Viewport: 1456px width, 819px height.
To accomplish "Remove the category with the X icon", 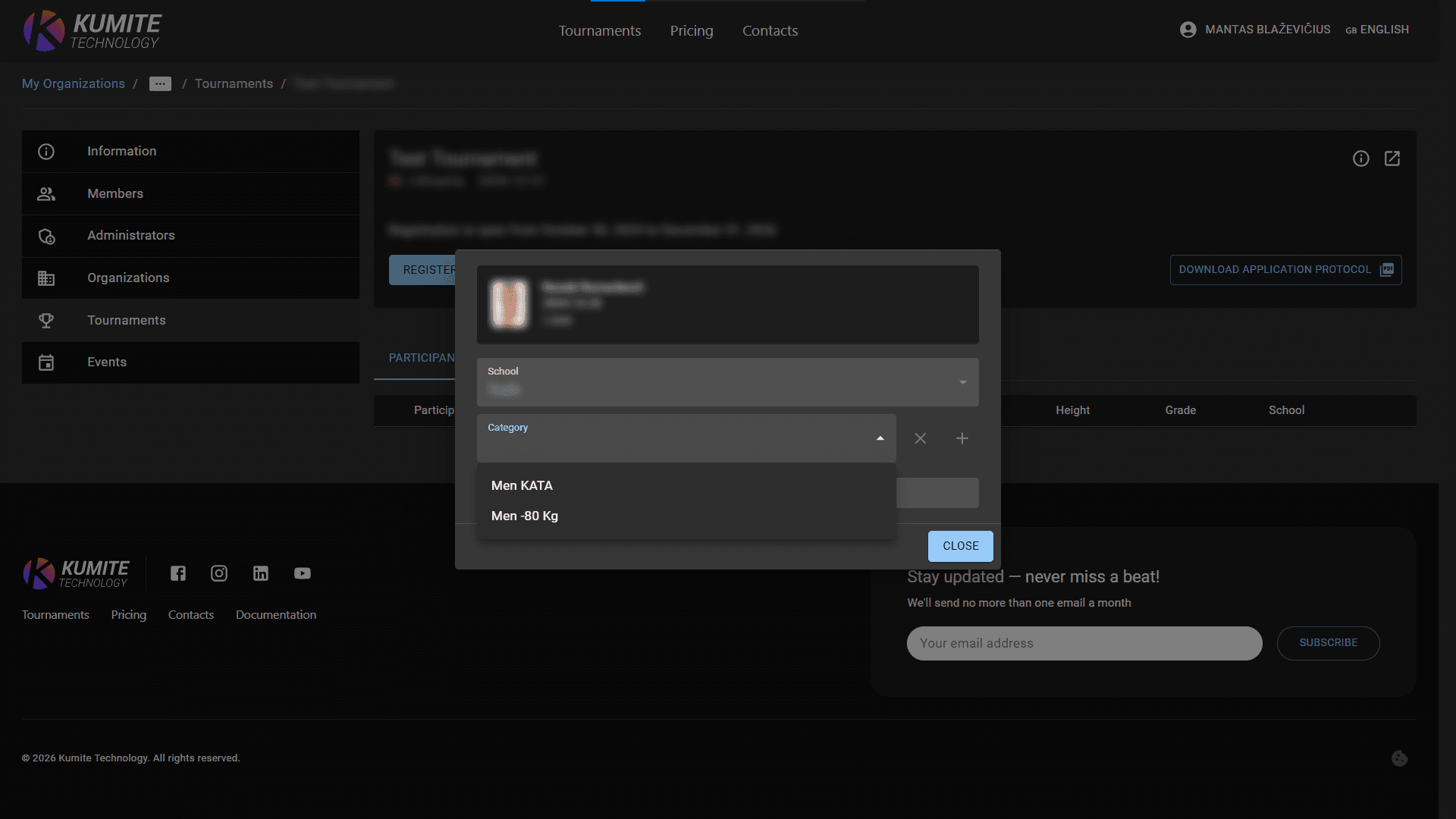I will [x=921, y=438].
